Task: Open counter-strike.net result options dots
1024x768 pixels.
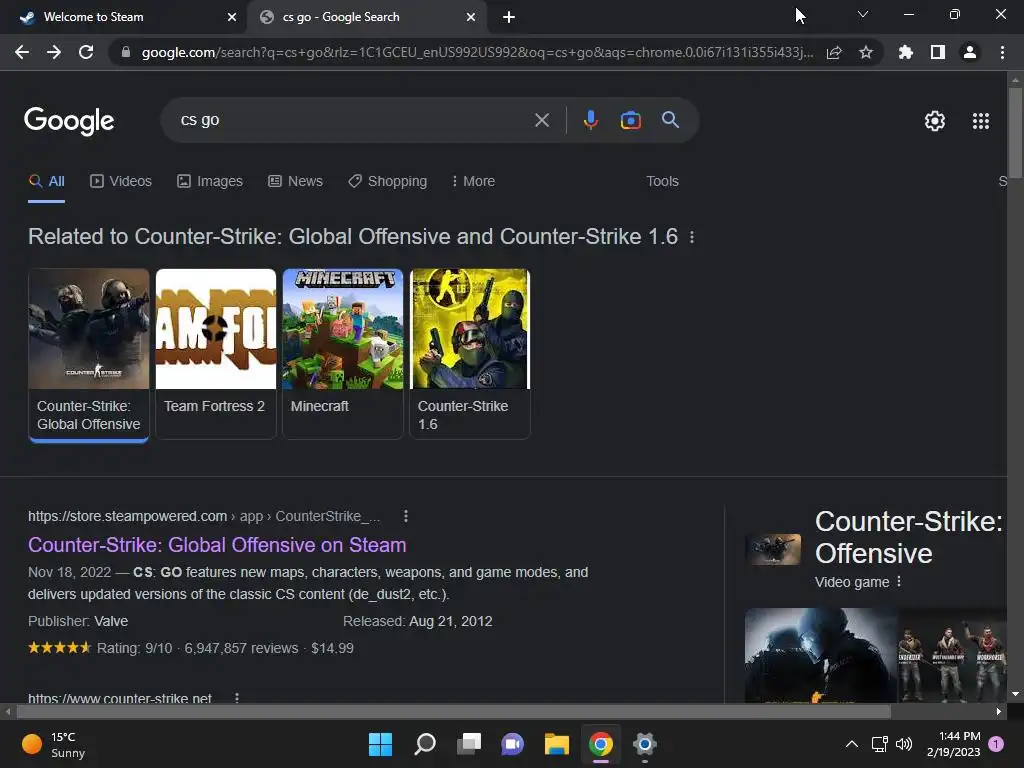Action: [x=236, y=697]
